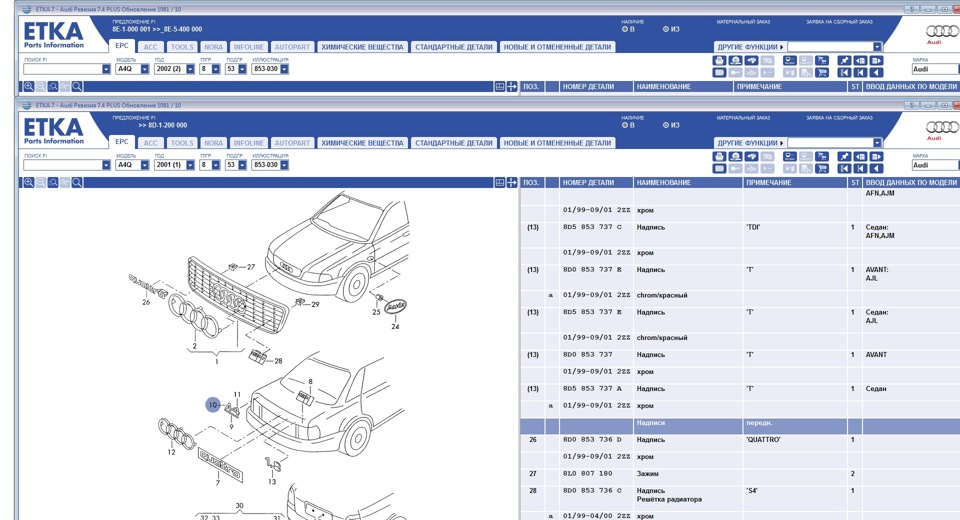Click callout number 26 in the diagram

point(146,302)
